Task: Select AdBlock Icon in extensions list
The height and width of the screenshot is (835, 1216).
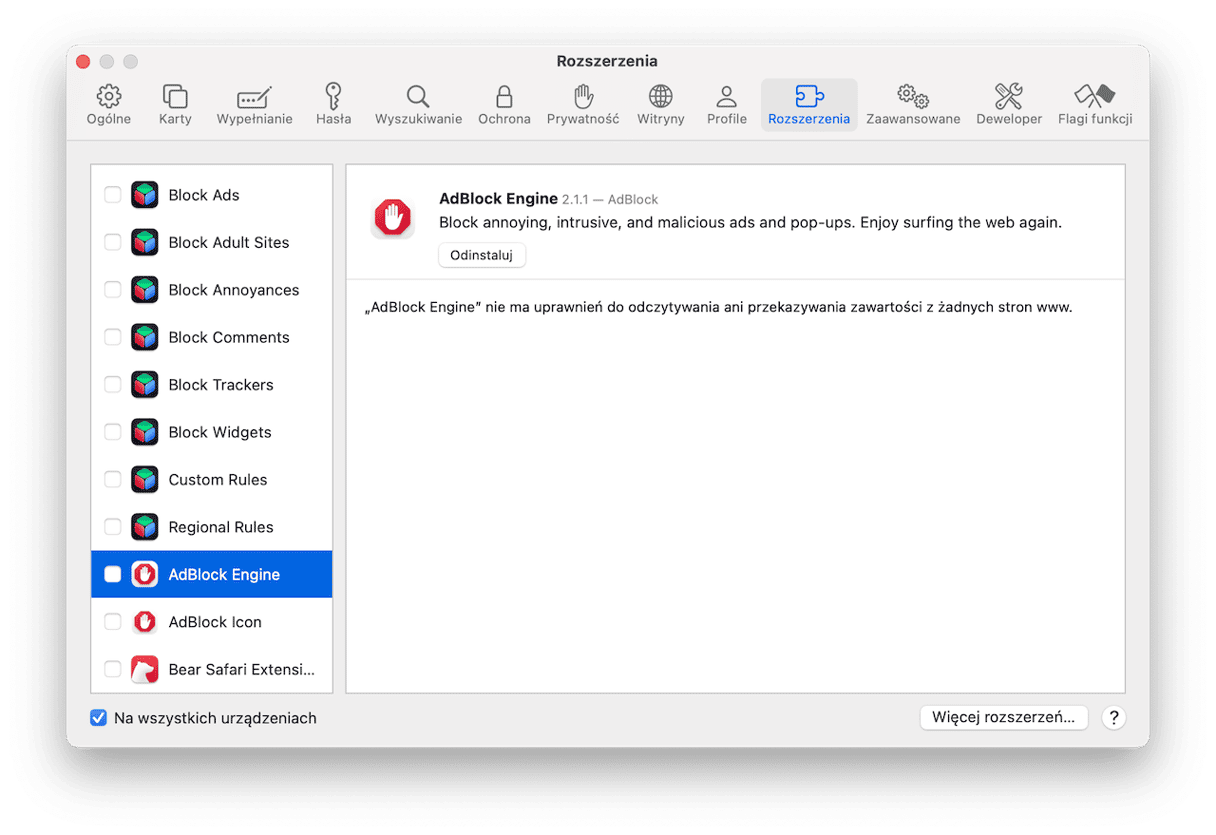Action: 215,622
